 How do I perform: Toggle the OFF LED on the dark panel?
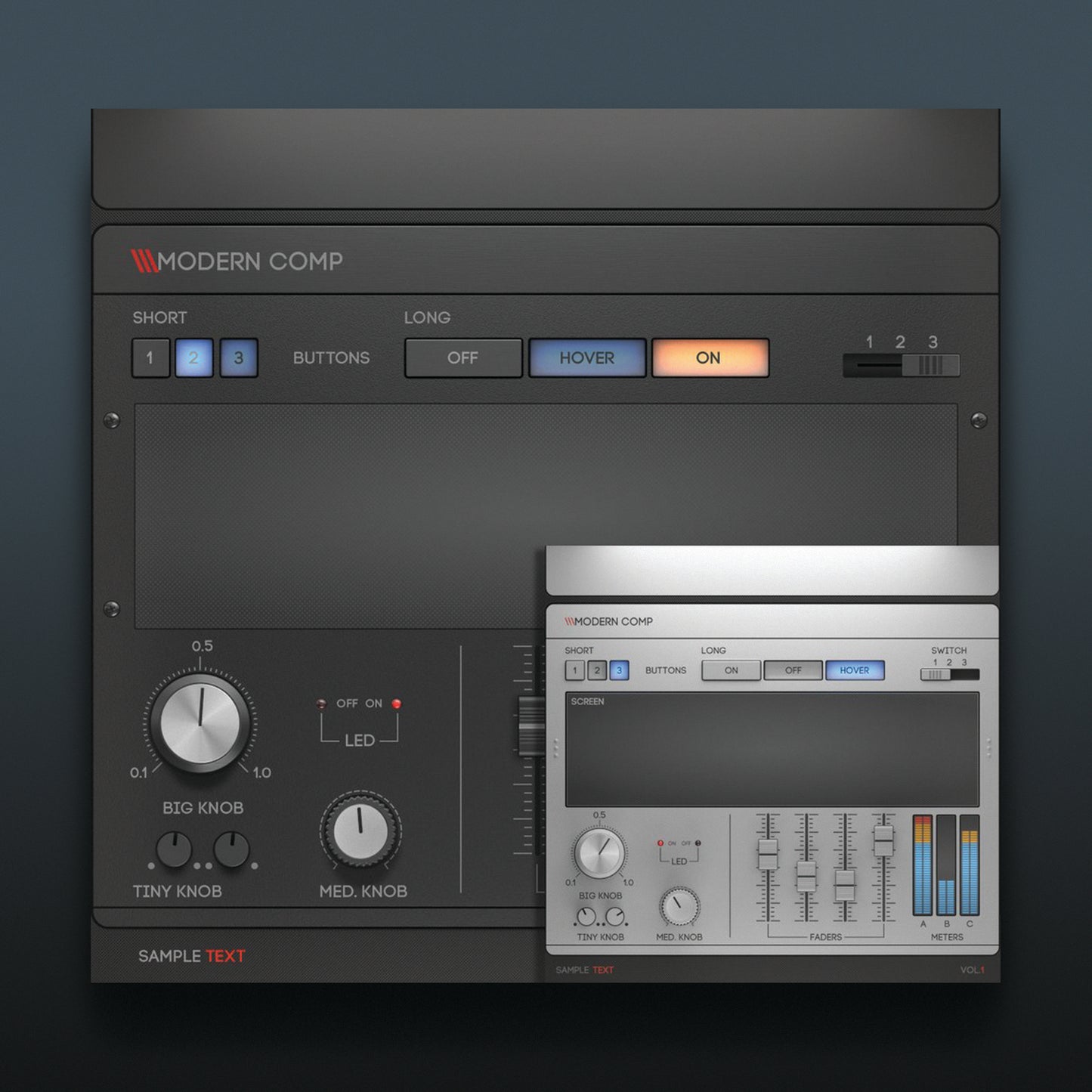[322, 704]
